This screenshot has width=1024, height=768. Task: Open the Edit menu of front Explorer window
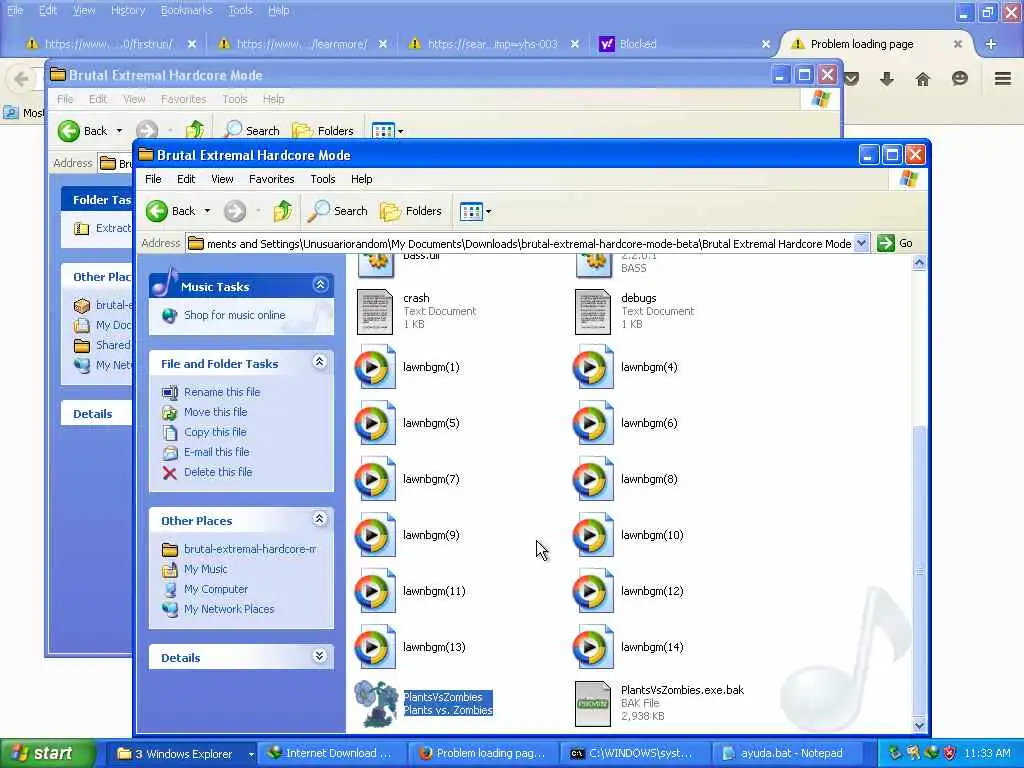coord(186,179)
